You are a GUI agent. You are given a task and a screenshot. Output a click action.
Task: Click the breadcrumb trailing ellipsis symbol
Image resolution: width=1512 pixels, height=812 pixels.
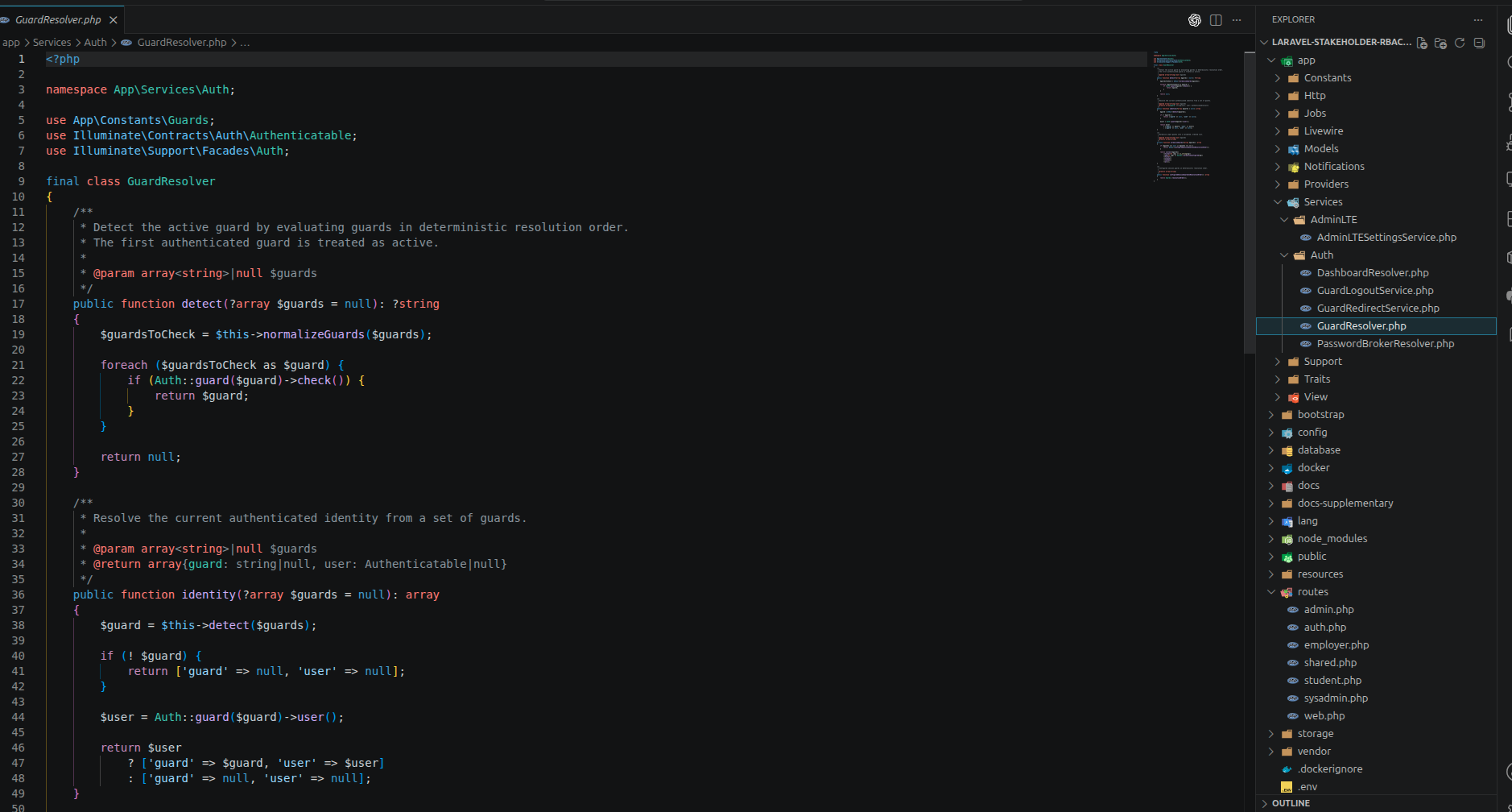tap(245, 43)
